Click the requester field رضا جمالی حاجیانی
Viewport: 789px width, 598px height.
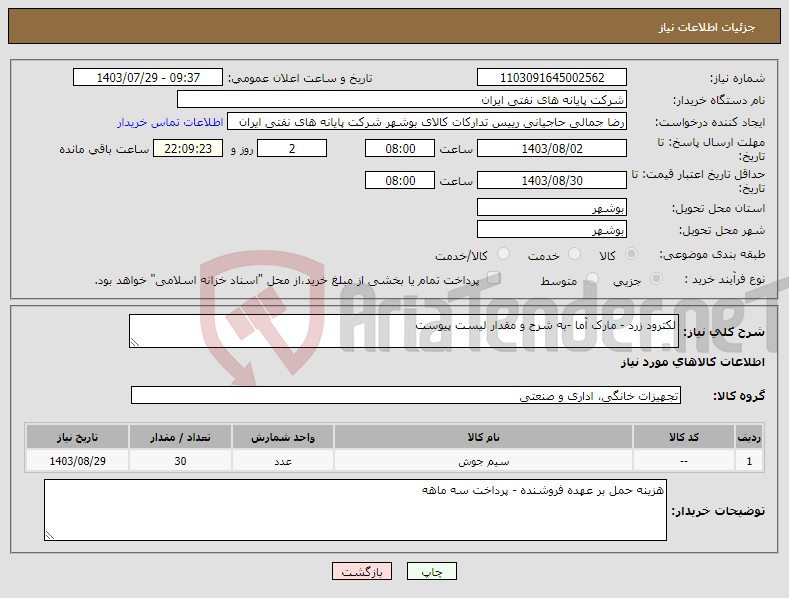click(427, 122)
